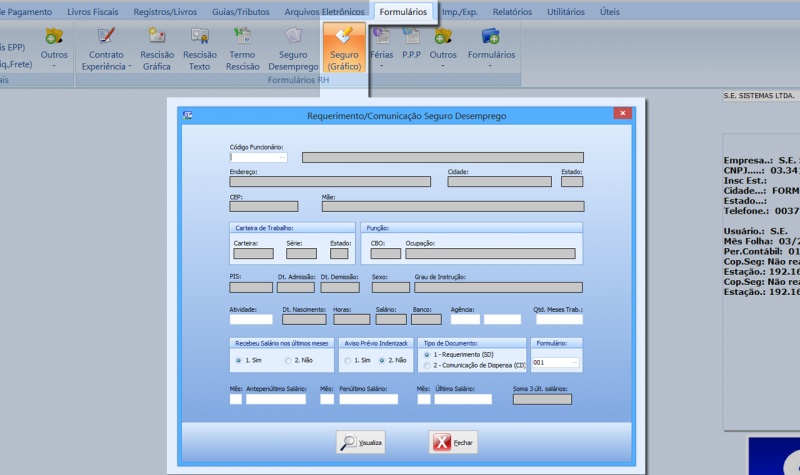Select Comunicação de Dispensa (CD) option
The image size is (800, 475).
pos(424,367)
